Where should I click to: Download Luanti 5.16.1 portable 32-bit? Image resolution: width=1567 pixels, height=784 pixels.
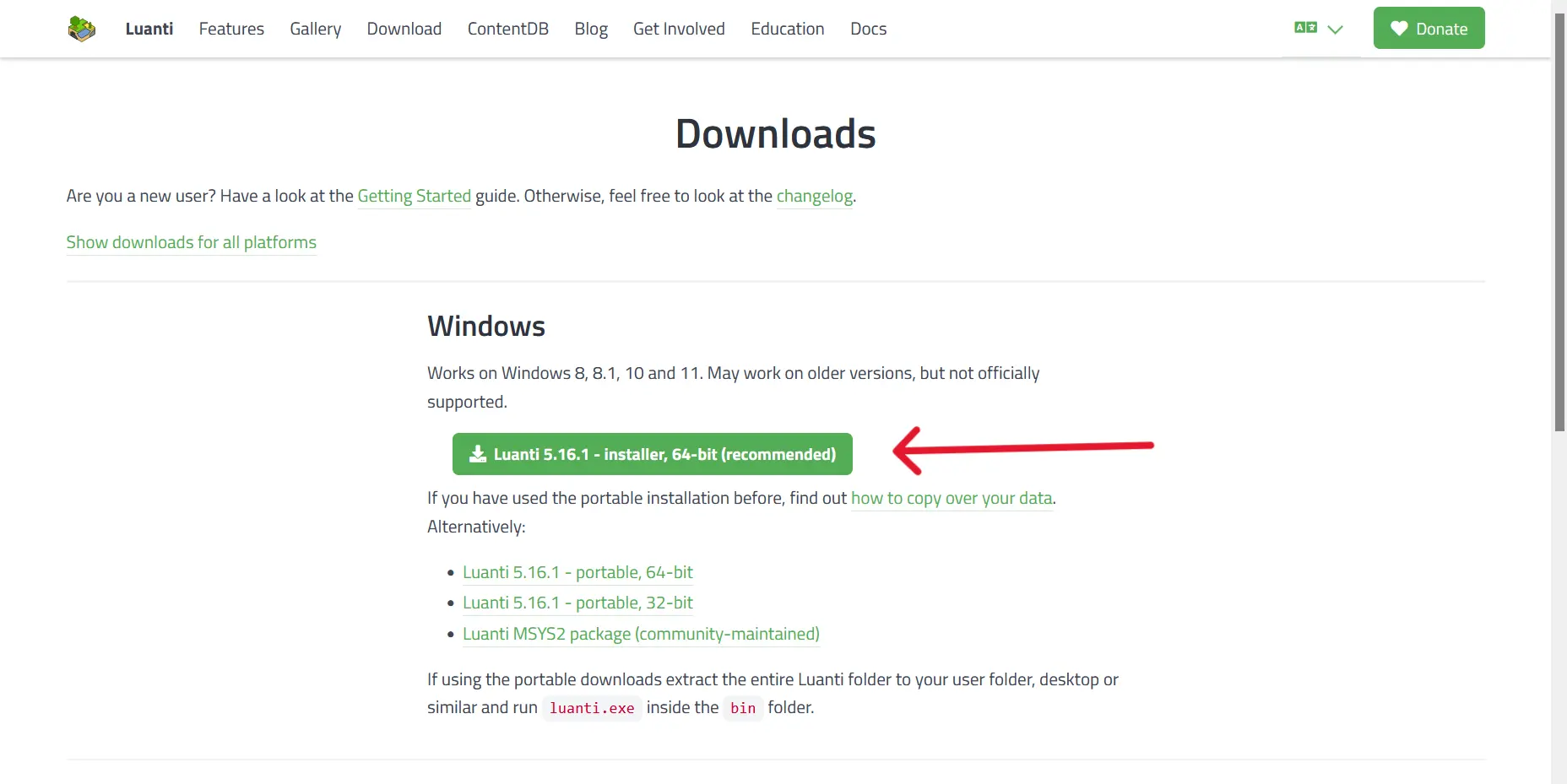(x=577, y=603)
